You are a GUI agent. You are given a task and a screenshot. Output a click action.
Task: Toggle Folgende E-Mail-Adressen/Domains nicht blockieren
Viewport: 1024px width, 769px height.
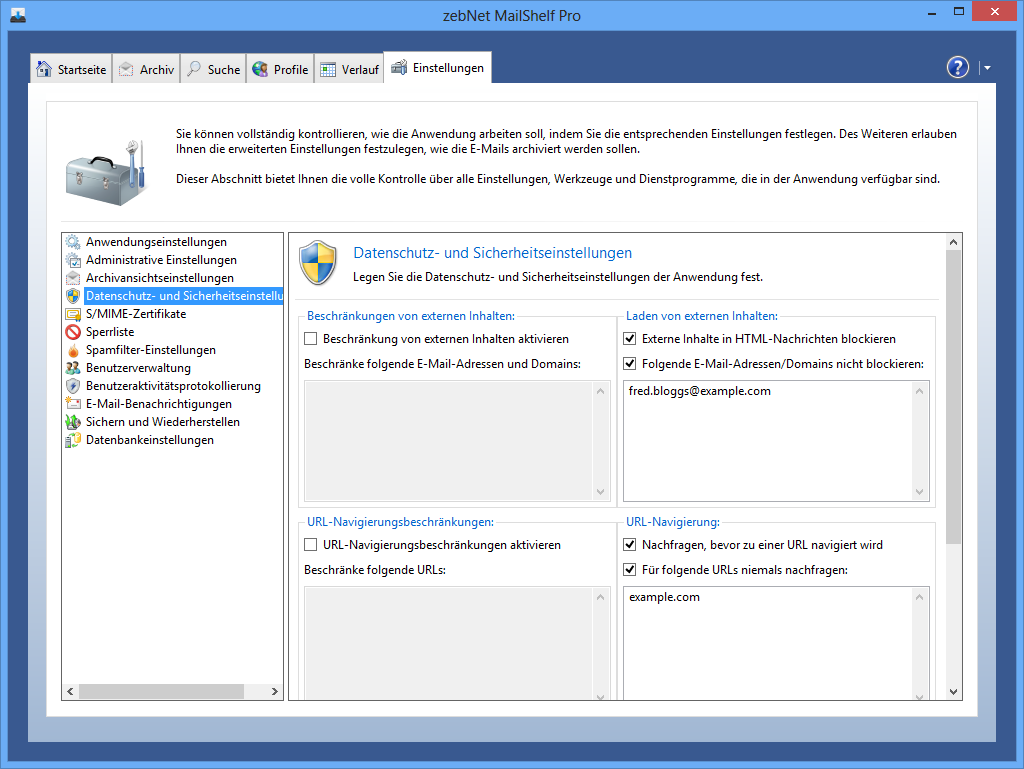tap(630, 364)
